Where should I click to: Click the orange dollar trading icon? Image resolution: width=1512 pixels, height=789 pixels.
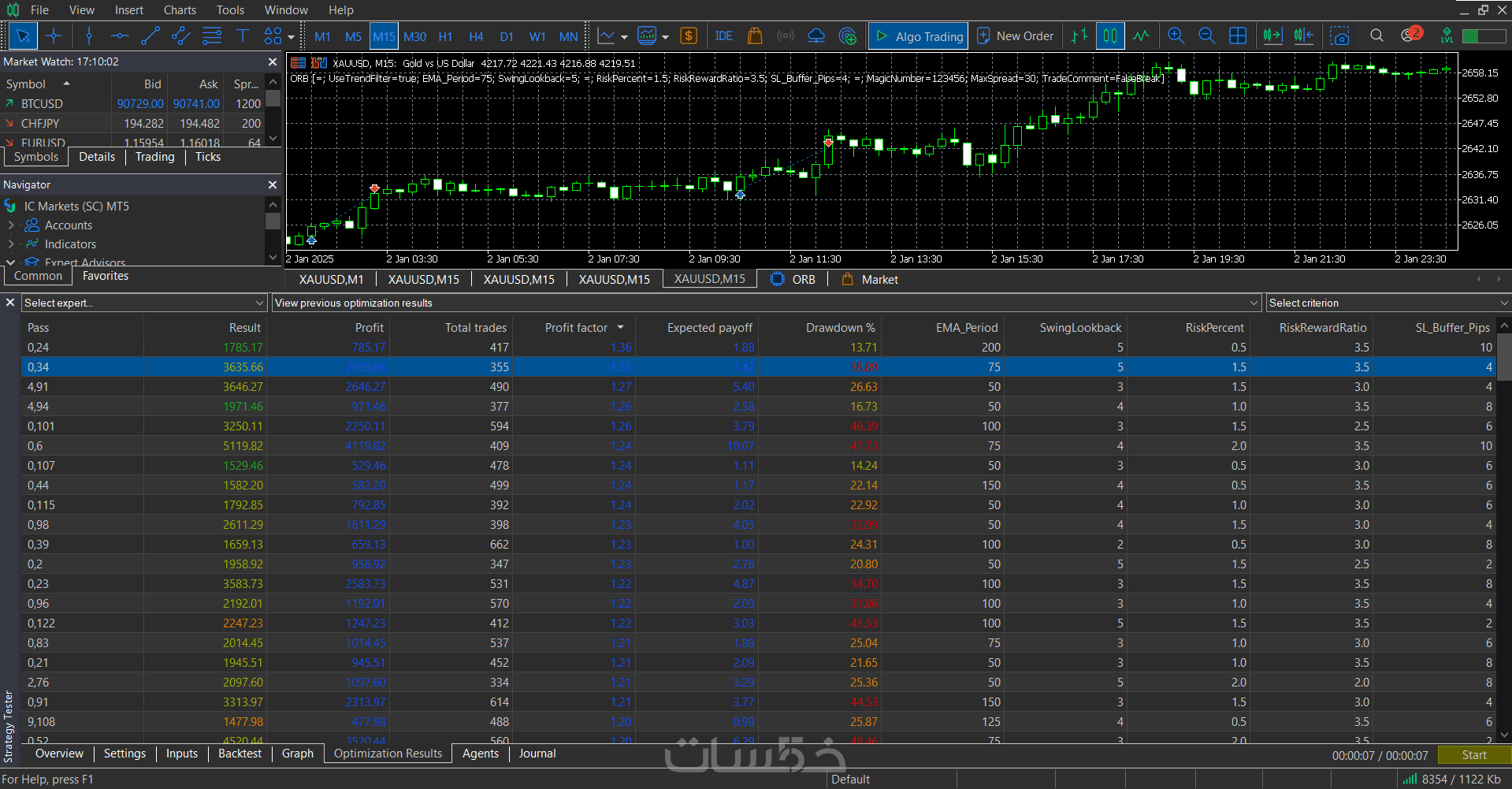tap(689, 36)
